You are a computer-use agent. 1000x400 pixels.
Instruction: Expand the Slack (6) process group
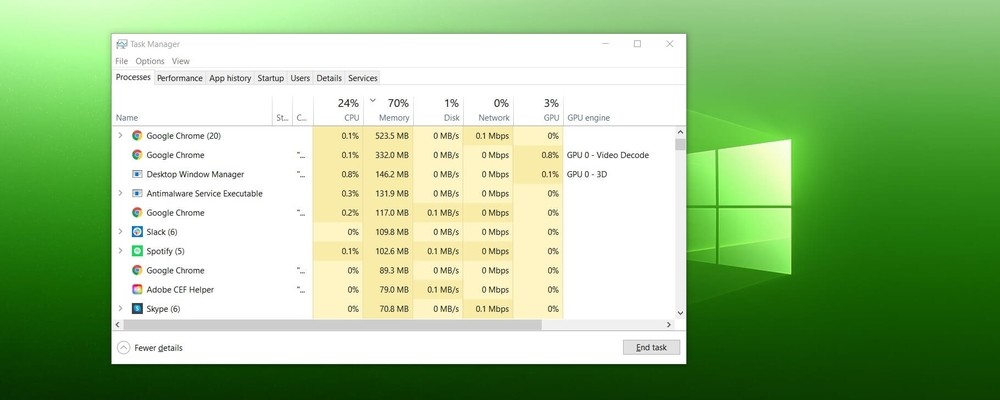point(120,231)
